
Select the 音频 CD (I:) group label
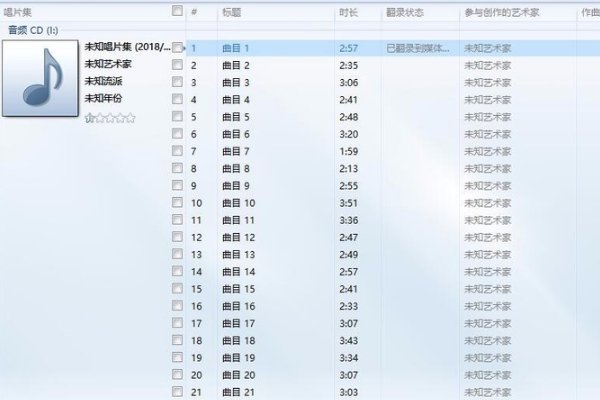point(33,30)
